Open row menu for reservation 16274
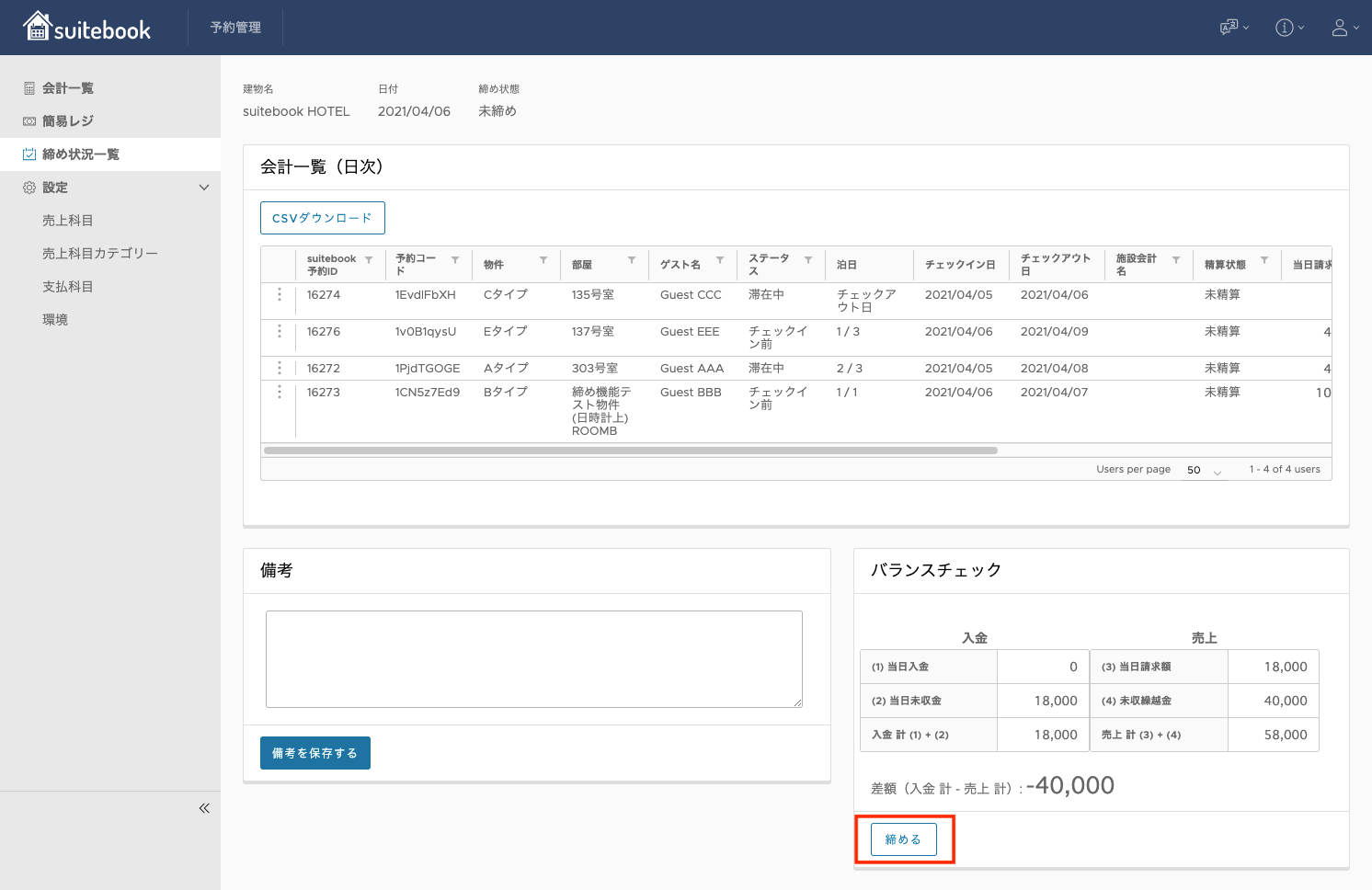Screen dimensions: 1372x890 tap(280, 294)
